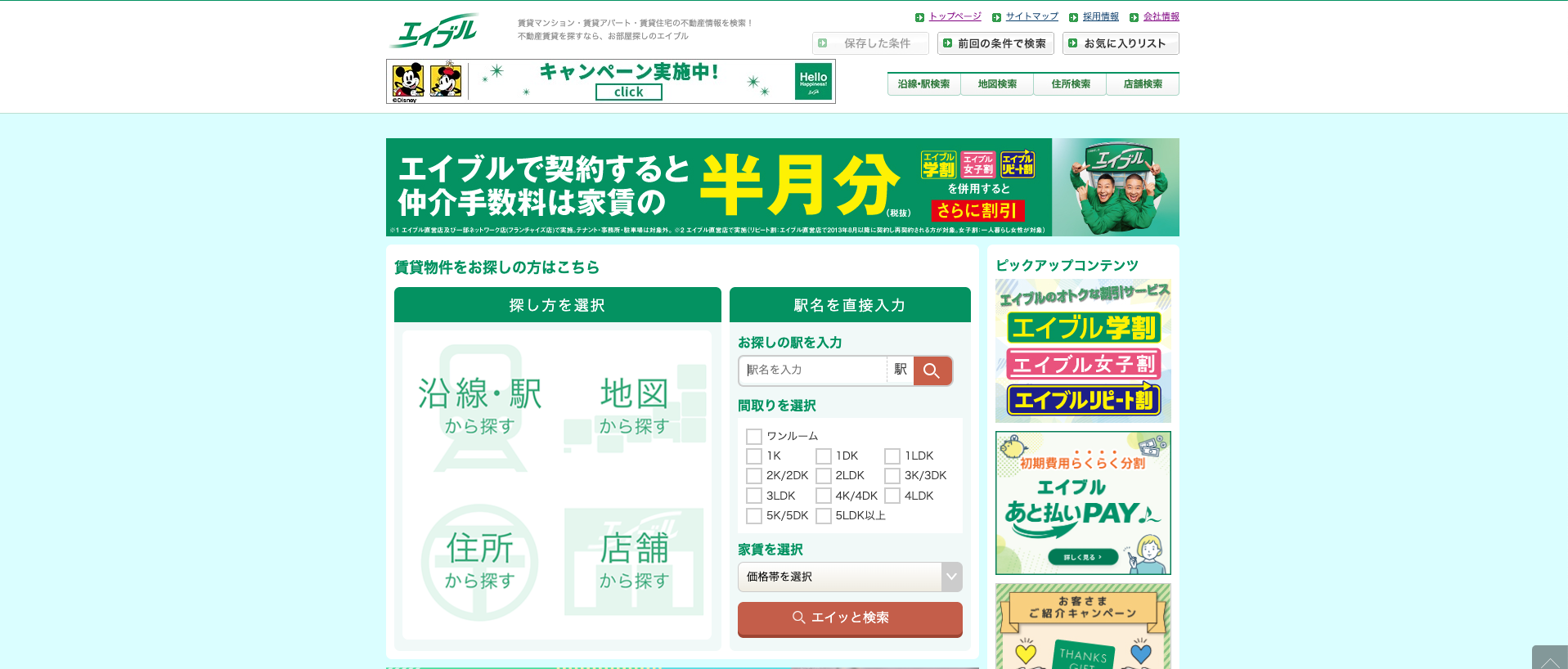Open the エイブル女子割 pickup banner
1568x669 pixels.
[x=1084, y=364]
